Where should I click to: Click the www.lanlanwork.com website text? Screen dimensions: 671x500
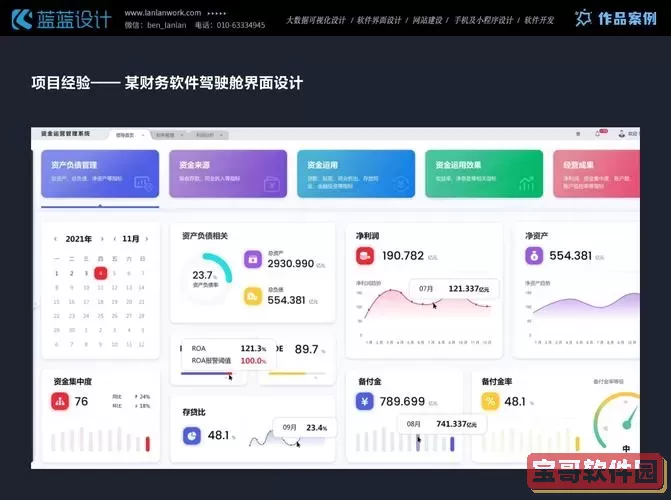pyautogui.click(x=163, y=13)
